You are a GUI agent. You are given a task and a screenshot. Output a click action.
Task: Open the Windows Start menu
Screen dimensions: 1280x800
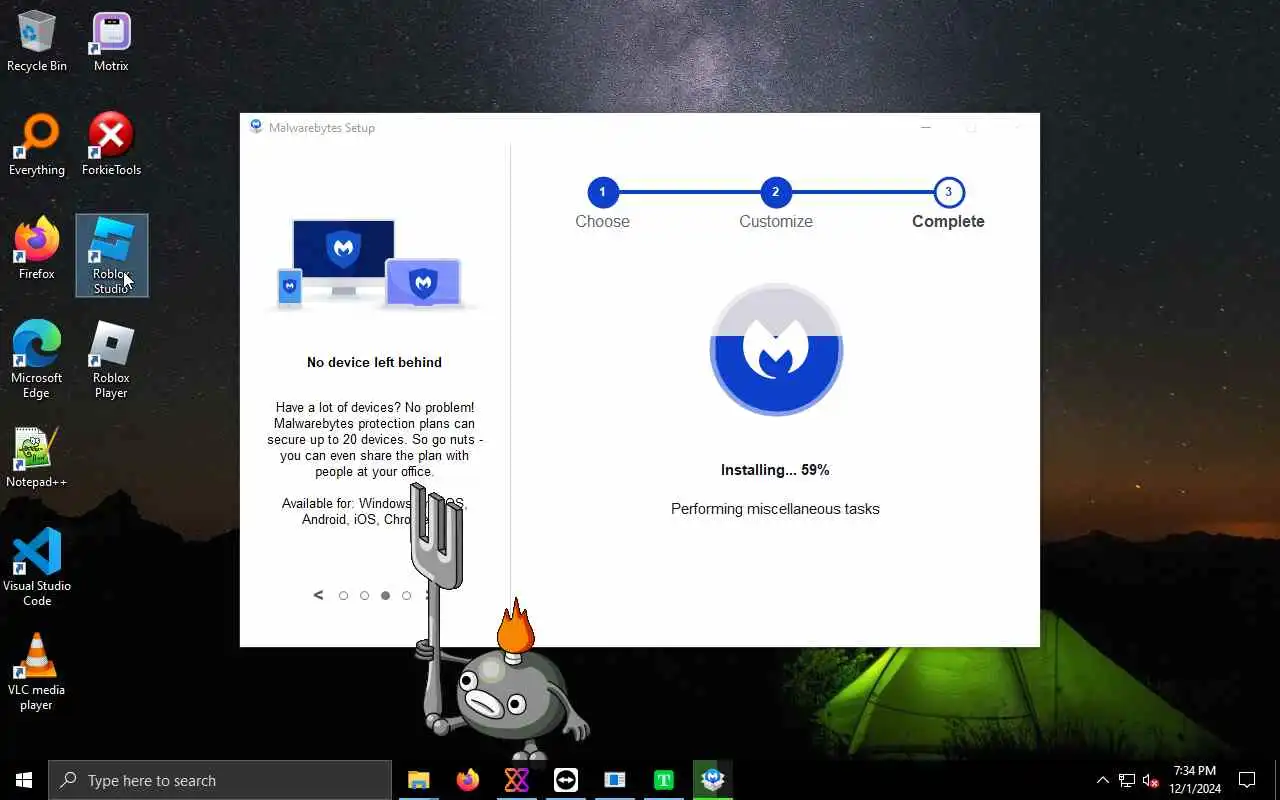click(x=24, y=780)
